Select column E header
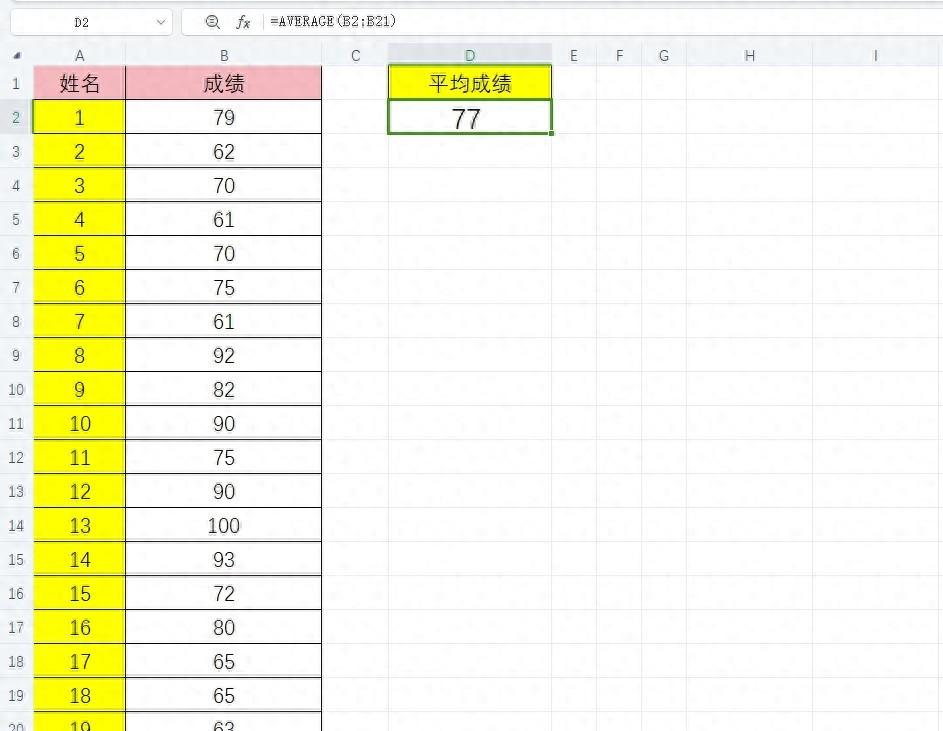Screen dimensions: 943x731 tap(574, 56)
